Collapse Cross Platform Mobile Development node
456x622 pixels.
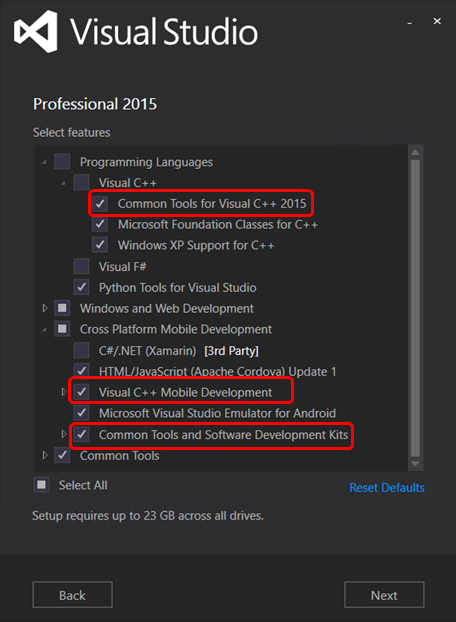tap(44, 330)
